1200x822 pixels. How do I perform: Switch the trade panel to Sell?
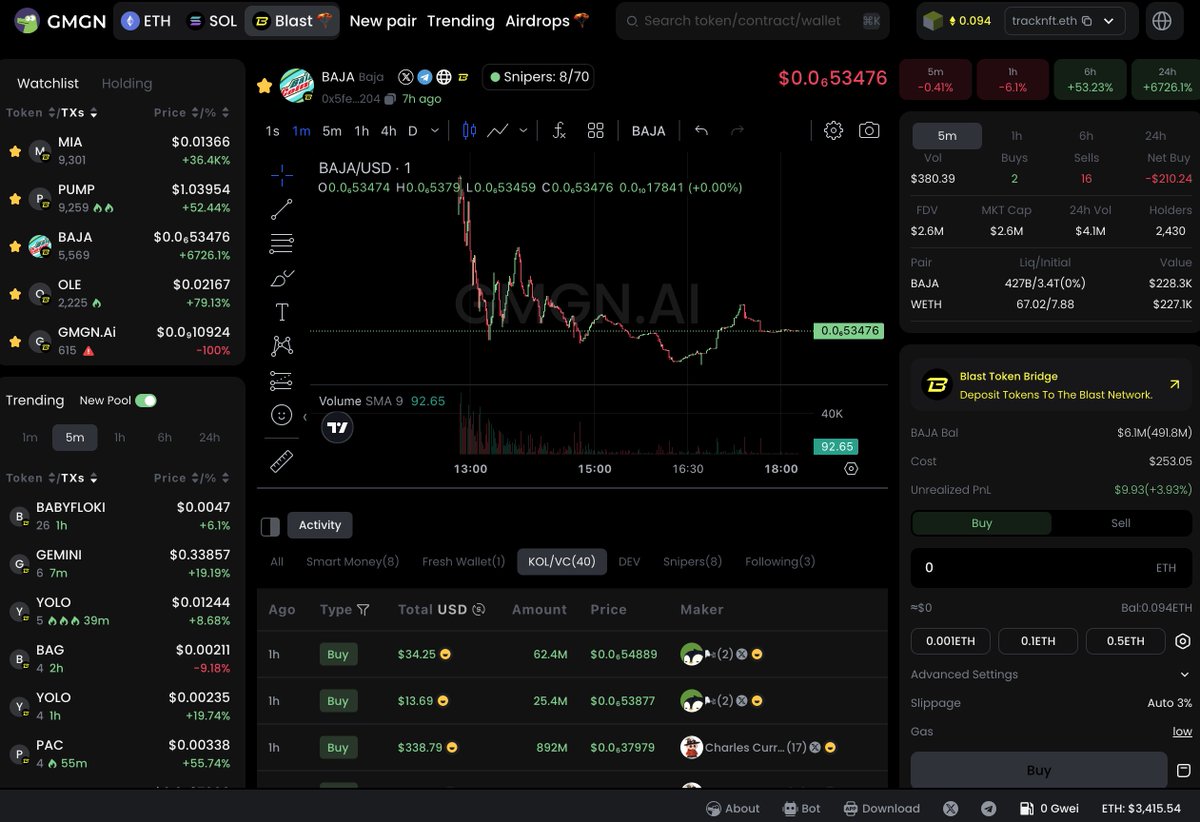[x=1121, y=523]
